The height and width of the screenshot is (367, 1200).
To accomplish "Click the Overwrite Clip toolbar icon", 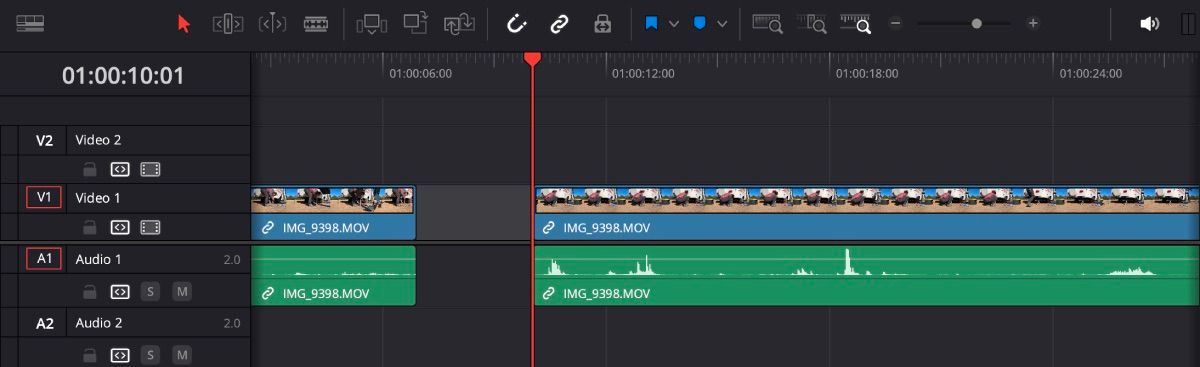I will [x=415, y=23].
